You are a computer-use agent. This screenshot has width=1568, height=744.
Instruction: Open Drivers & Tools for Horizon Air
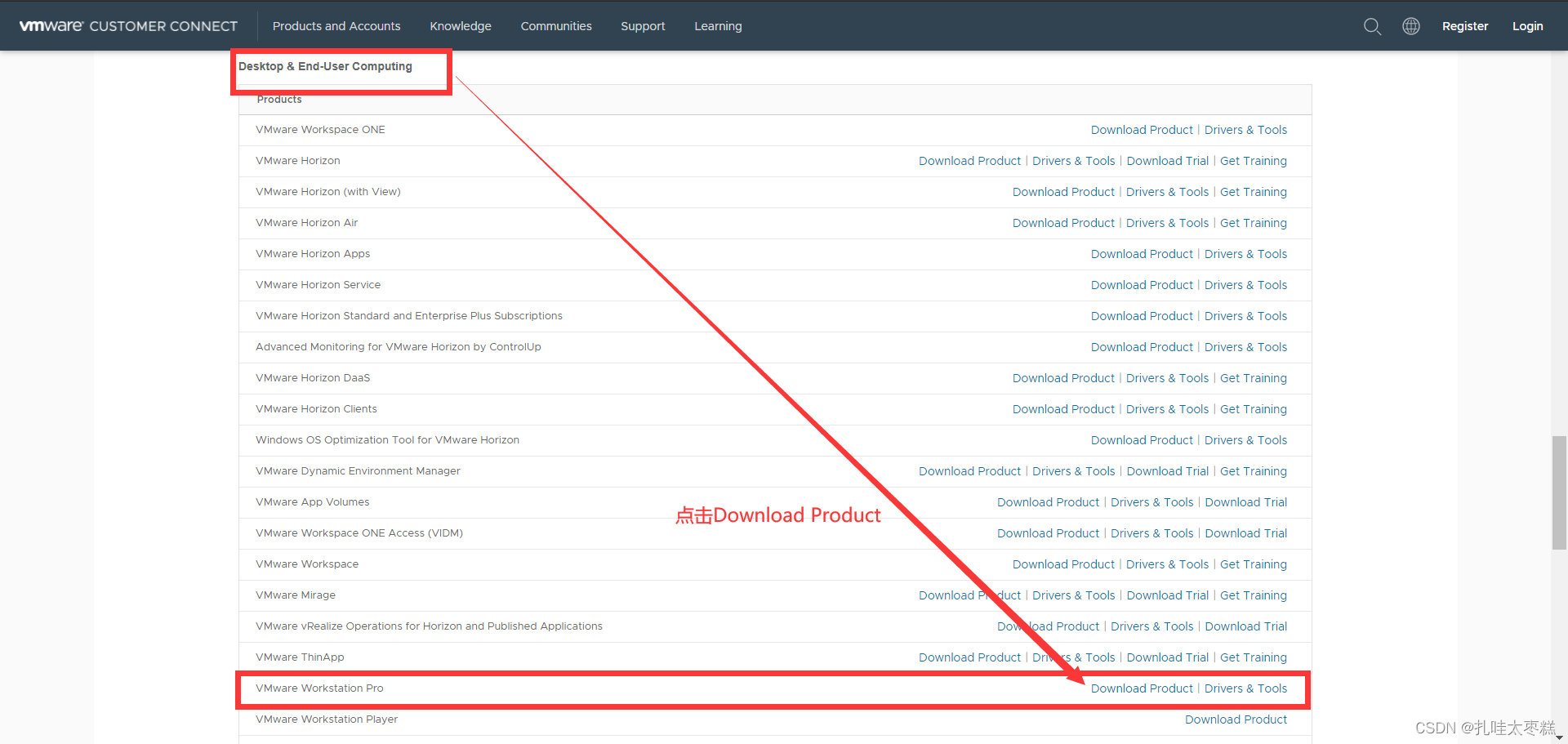pyautogui.click(x=1167, y=223)
